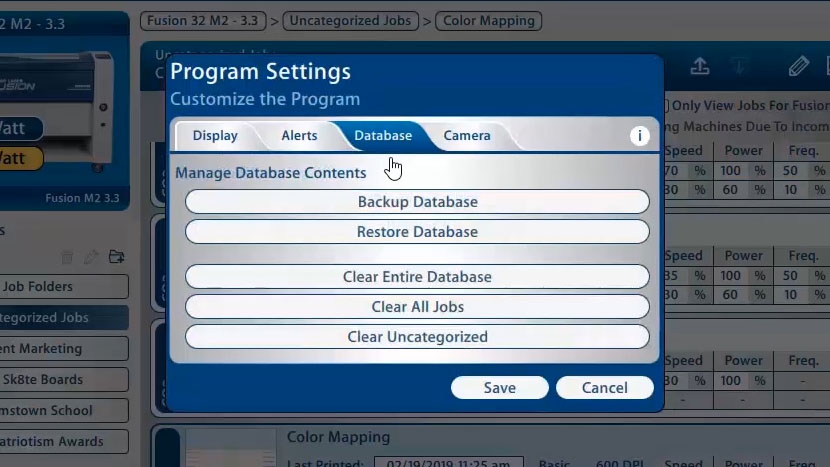Click the trash icon above job folders
The image size is (830, 467).
[x=67, y=257]
